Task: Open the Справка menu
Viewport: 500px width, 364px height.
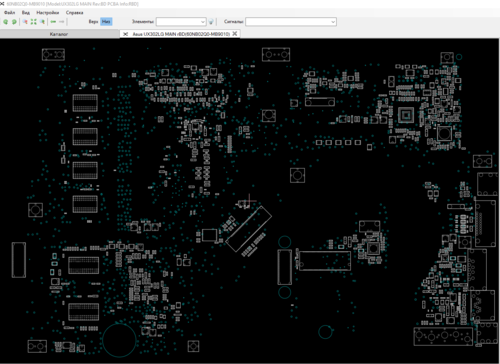Action: 74,13
